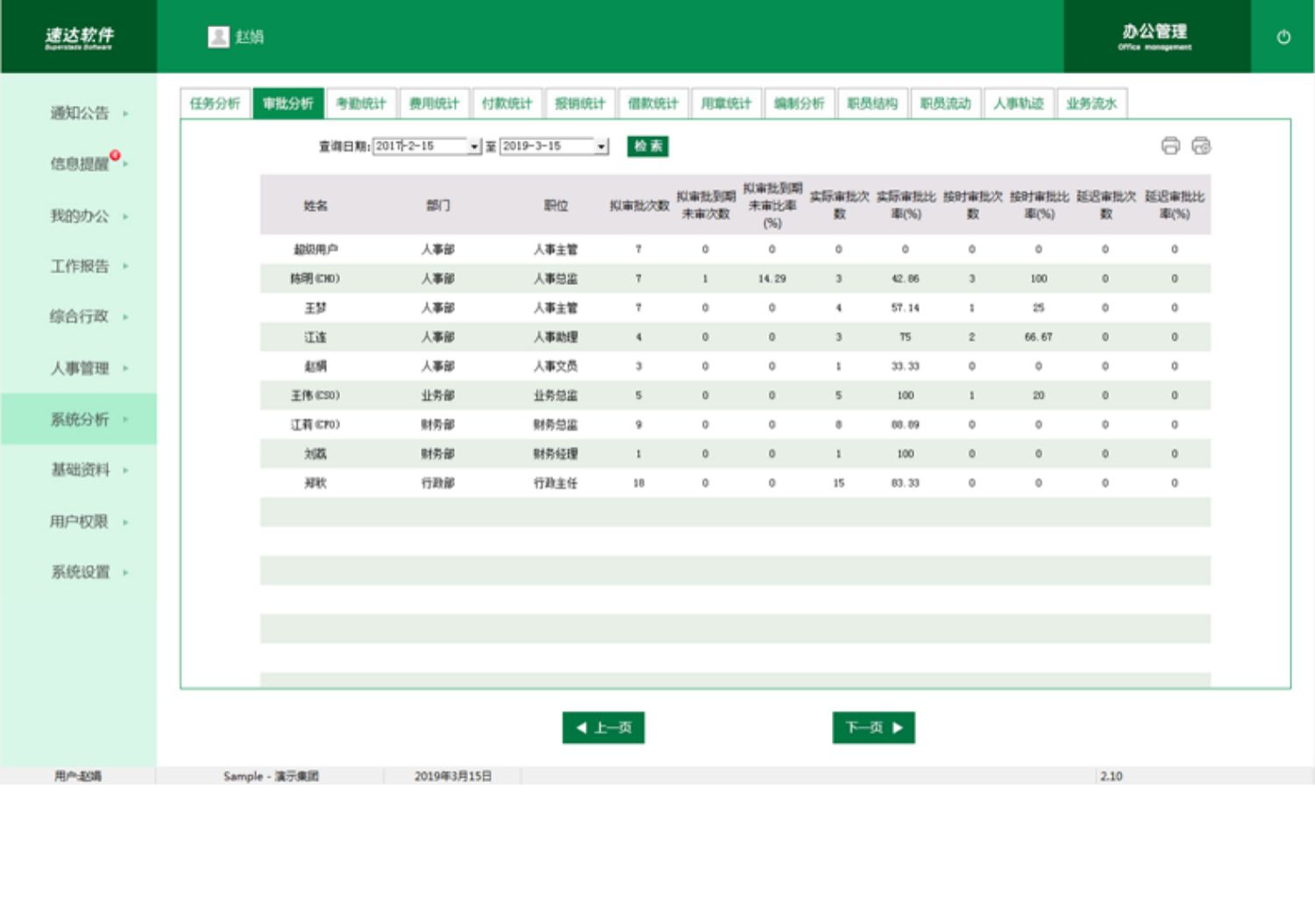The height and width of the screenshot is (924, 1315).
Task: Open the 费用统计 tab
Action: tap(434, 103)
